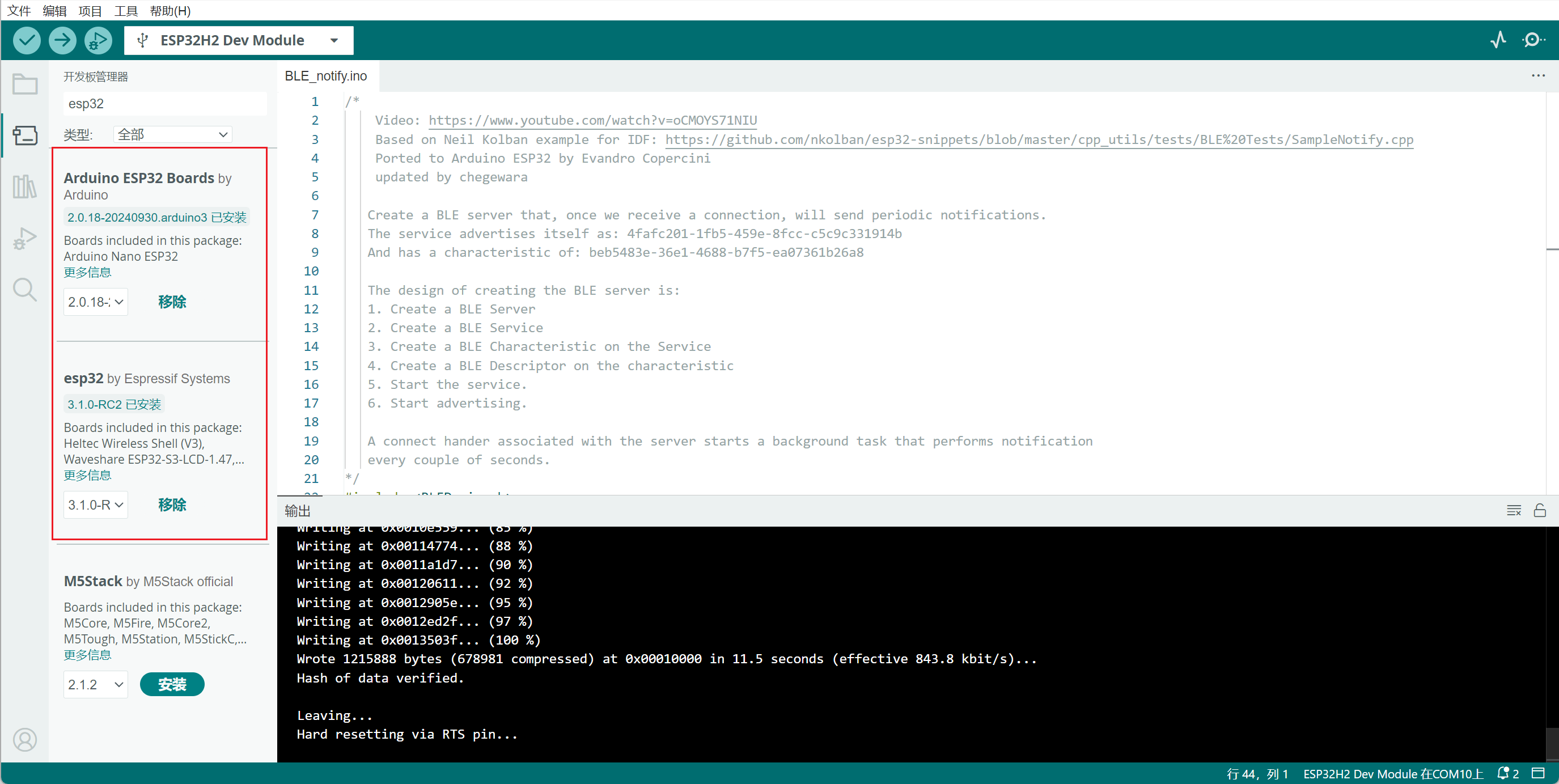The height and width of the screenshot is (784, 1559).
Task: Click the Upload arrow button
Action: [x=62, y=41]
